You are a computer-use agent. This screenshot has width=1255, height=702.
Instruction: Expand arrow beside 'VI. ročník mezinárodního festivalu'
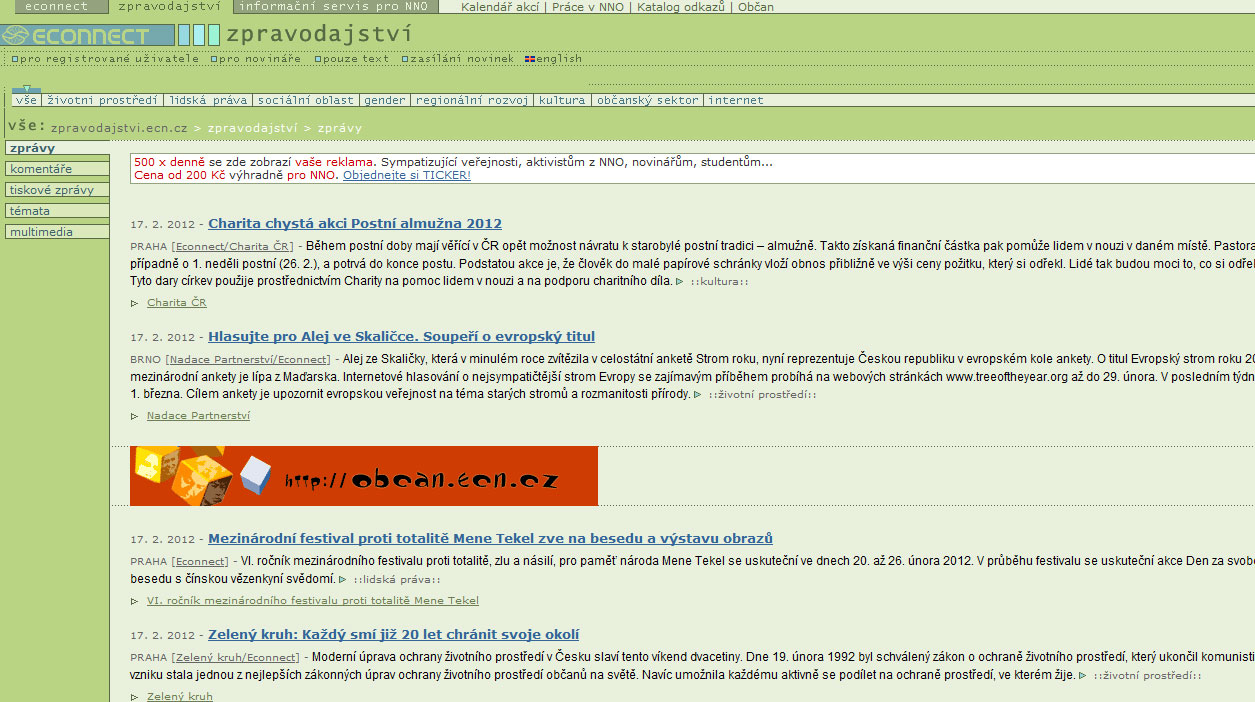(135, 601)
